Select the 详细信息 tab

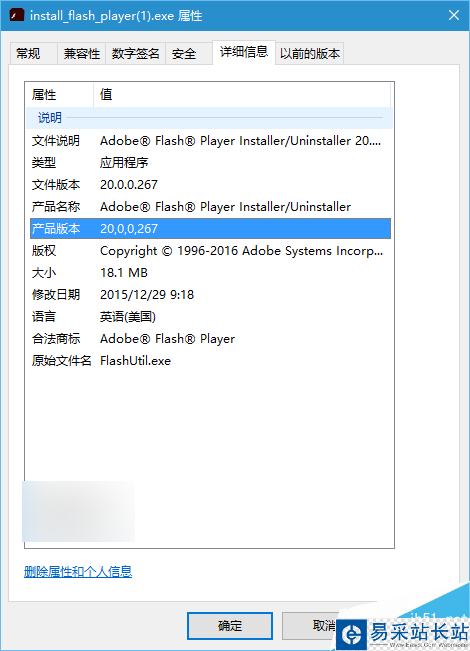[244, 52]
